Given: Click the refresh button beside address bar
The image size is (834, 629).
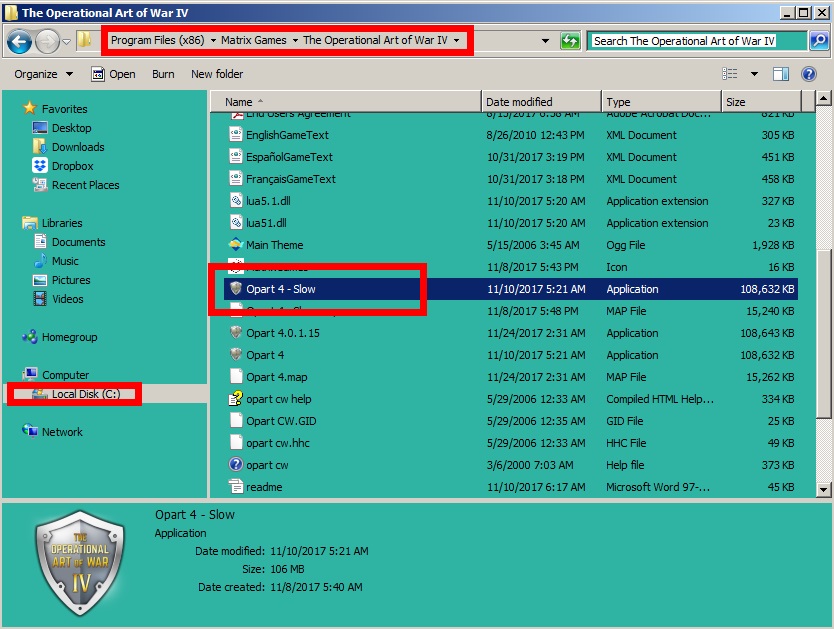Looking at the screenshot, I should [570, 41].
